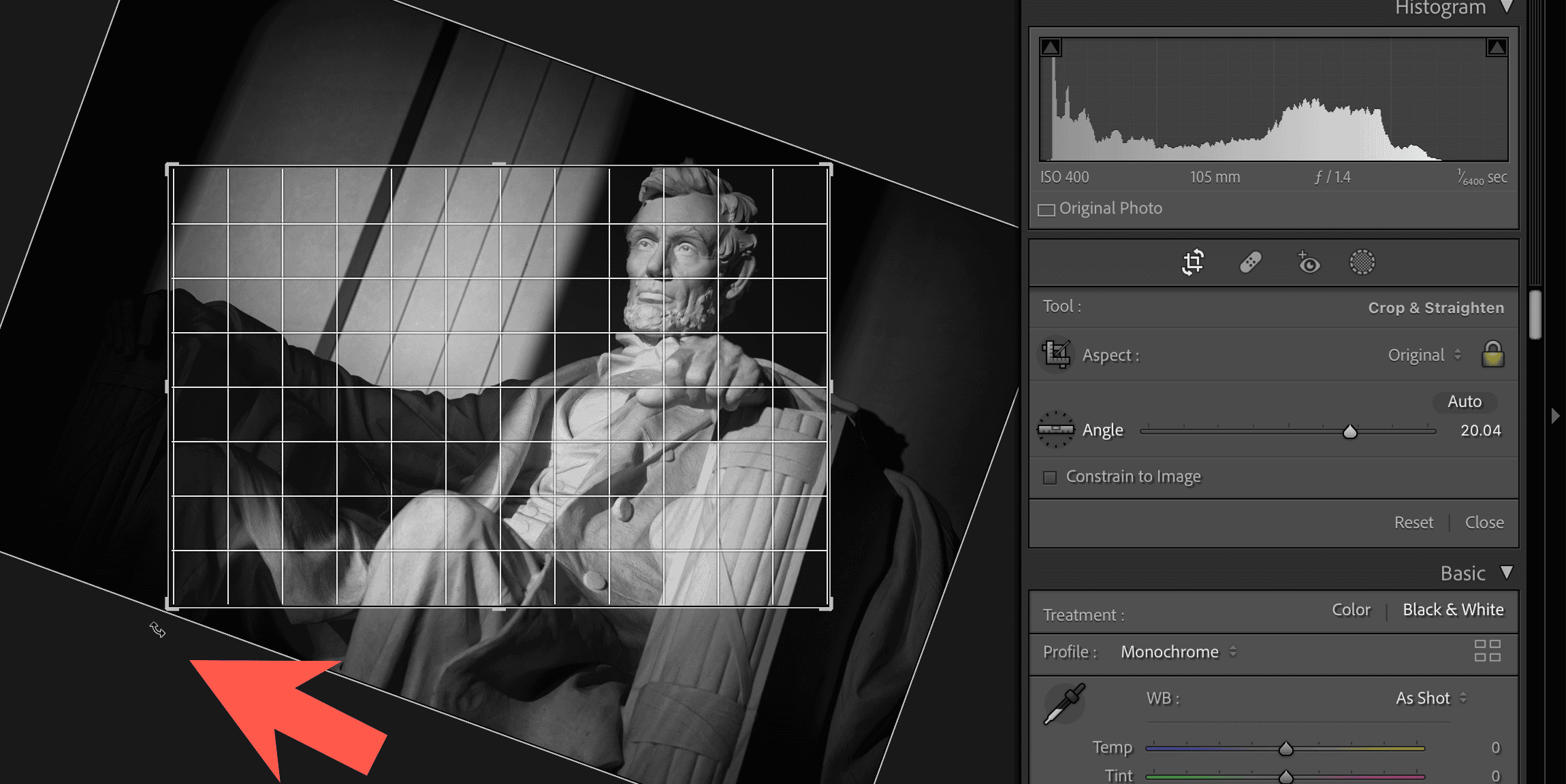Click the ISO 400 readout
Image resolution: width=1566 pixels, height=784 pixels.
pyautogui.click(x=1064, y=177)
